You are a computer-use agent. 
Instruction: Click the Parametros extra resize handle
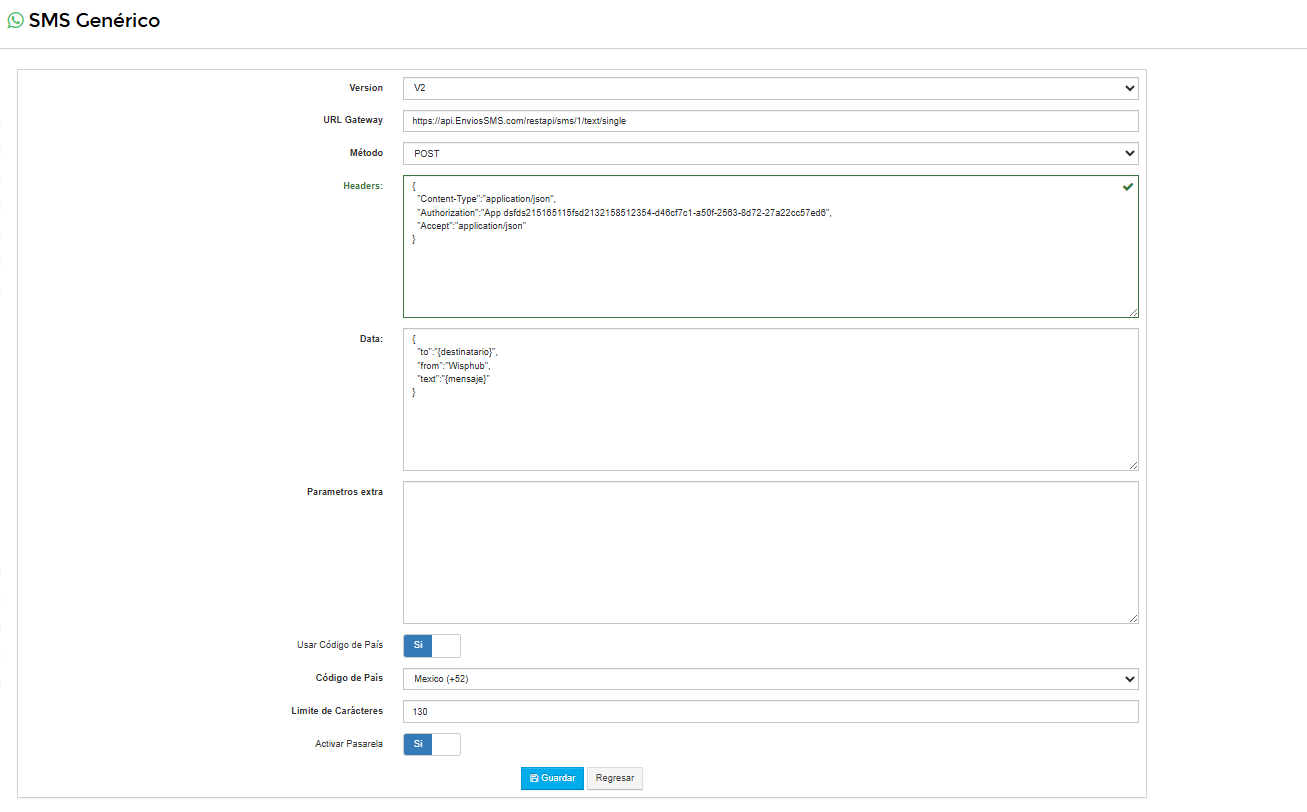pyautogui.click(x=1133, y=618)
